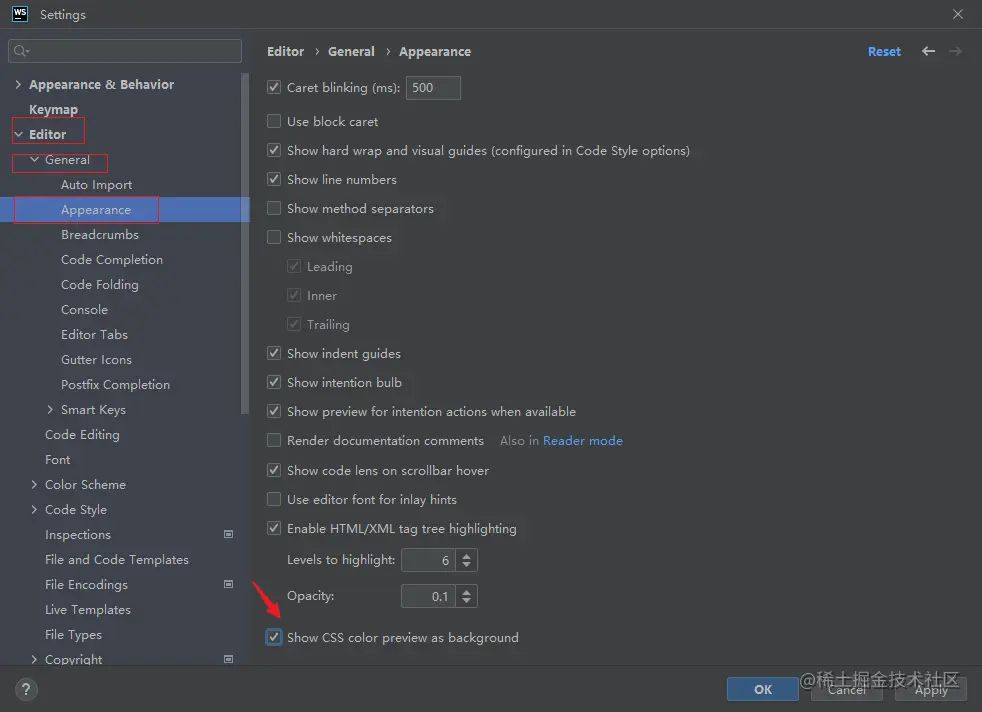Open Code Completion settings
This screenshot has width=982, height=712.
pyautogui.click(x=111, y=260)
